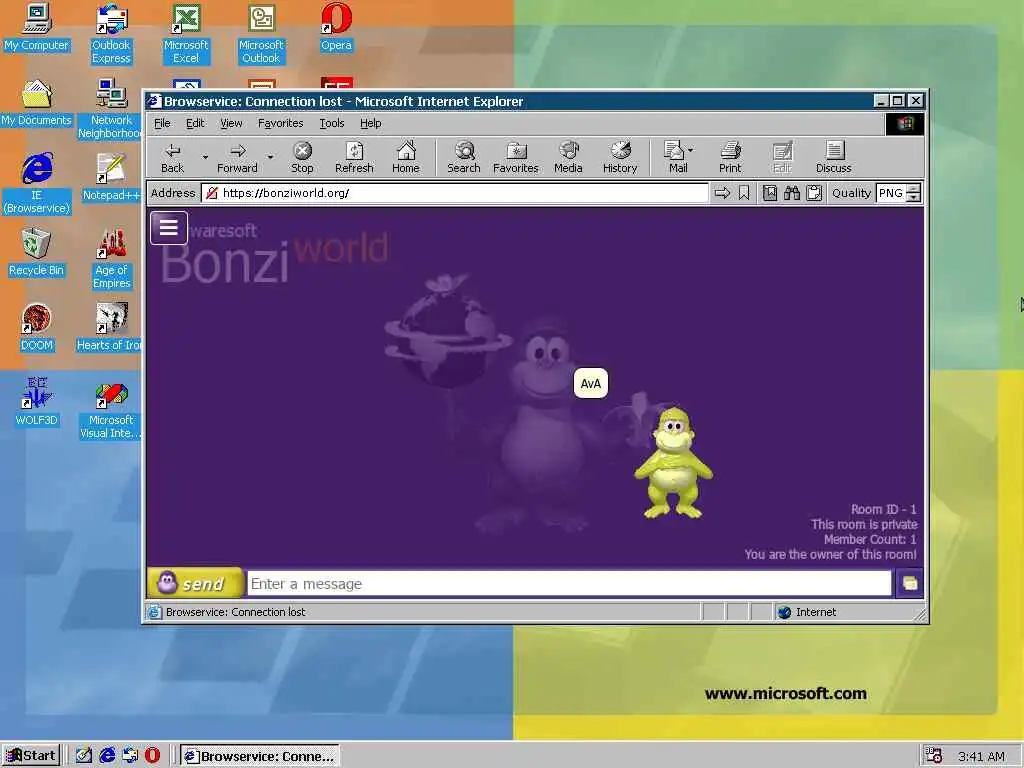
Task: Click the Go arrow beside address bar
Action: 722,193
